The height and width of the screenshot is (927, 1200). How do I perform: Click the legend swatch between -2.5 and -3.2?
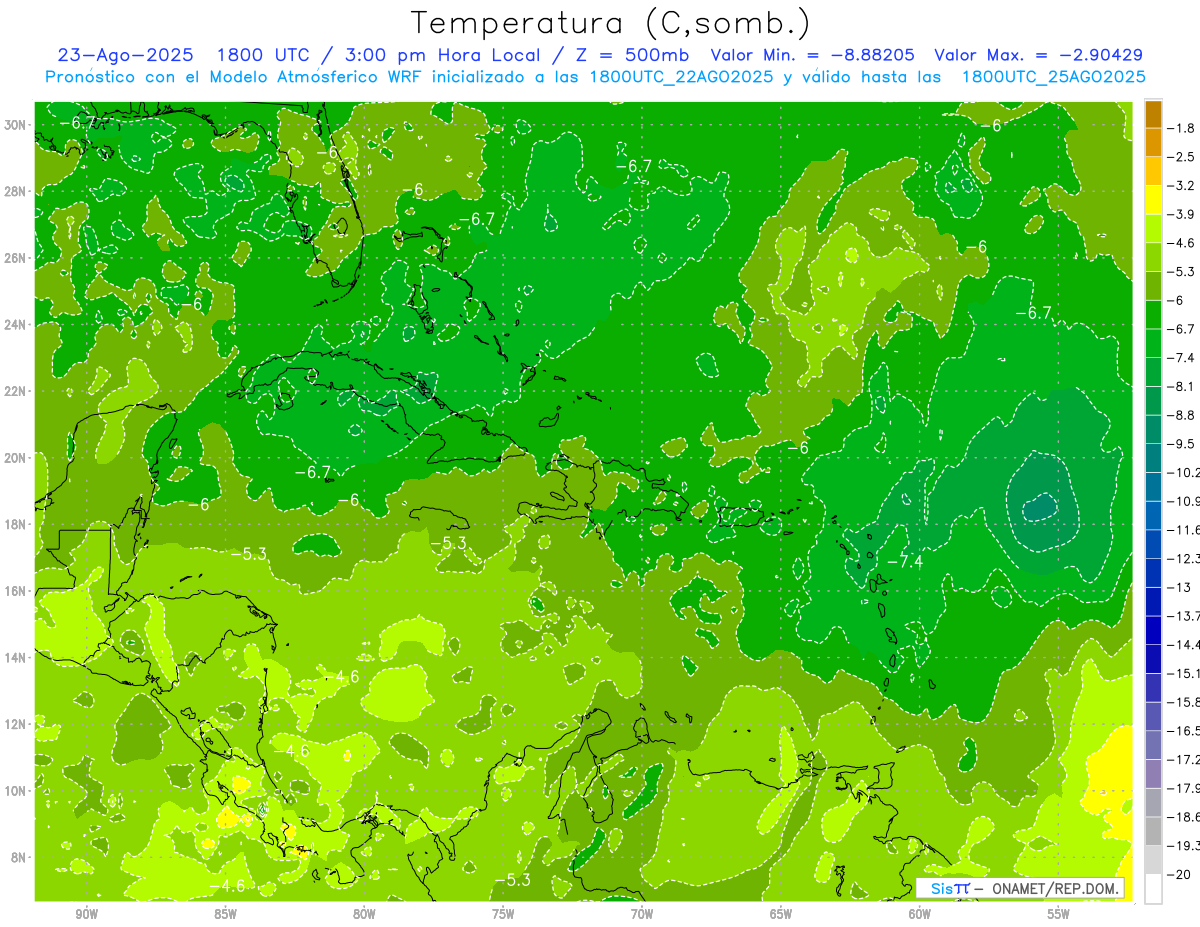1153,172
